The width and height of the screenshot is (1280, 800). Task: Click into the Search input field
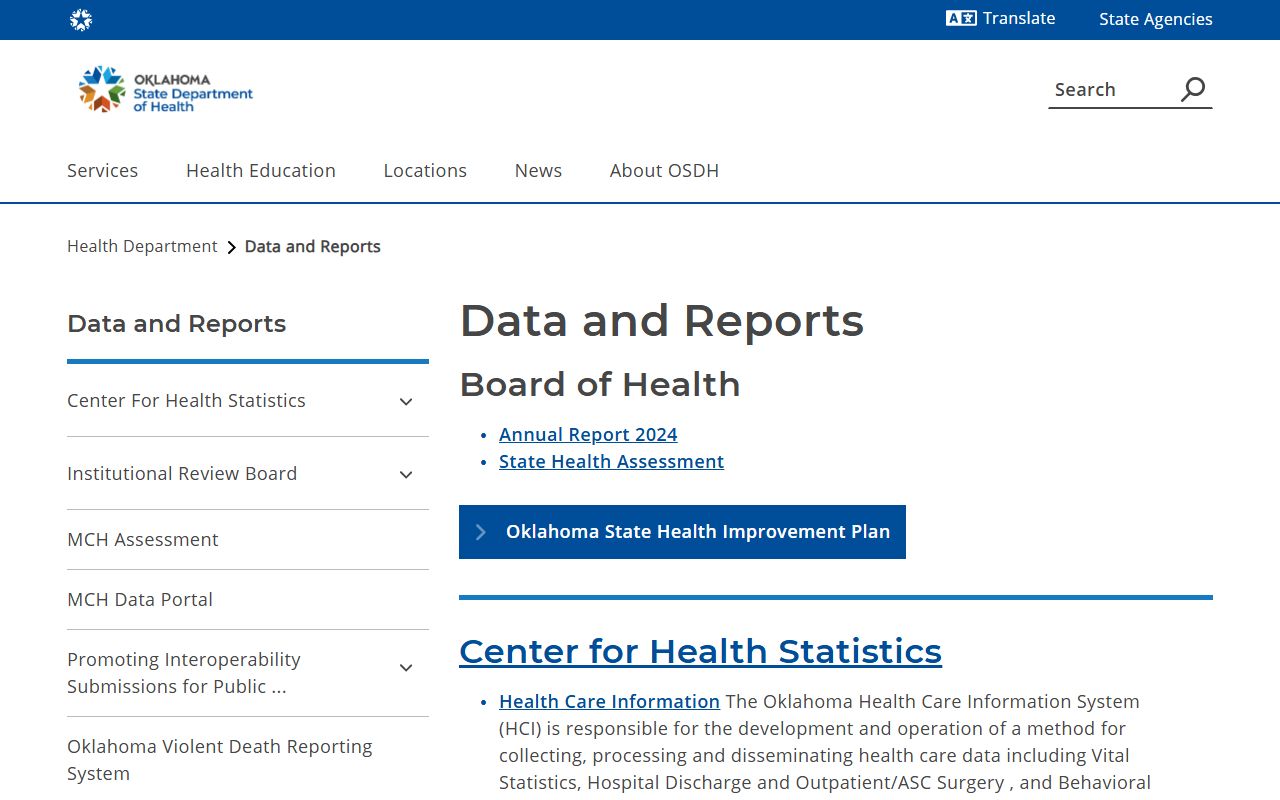[x=1110, y=90]
